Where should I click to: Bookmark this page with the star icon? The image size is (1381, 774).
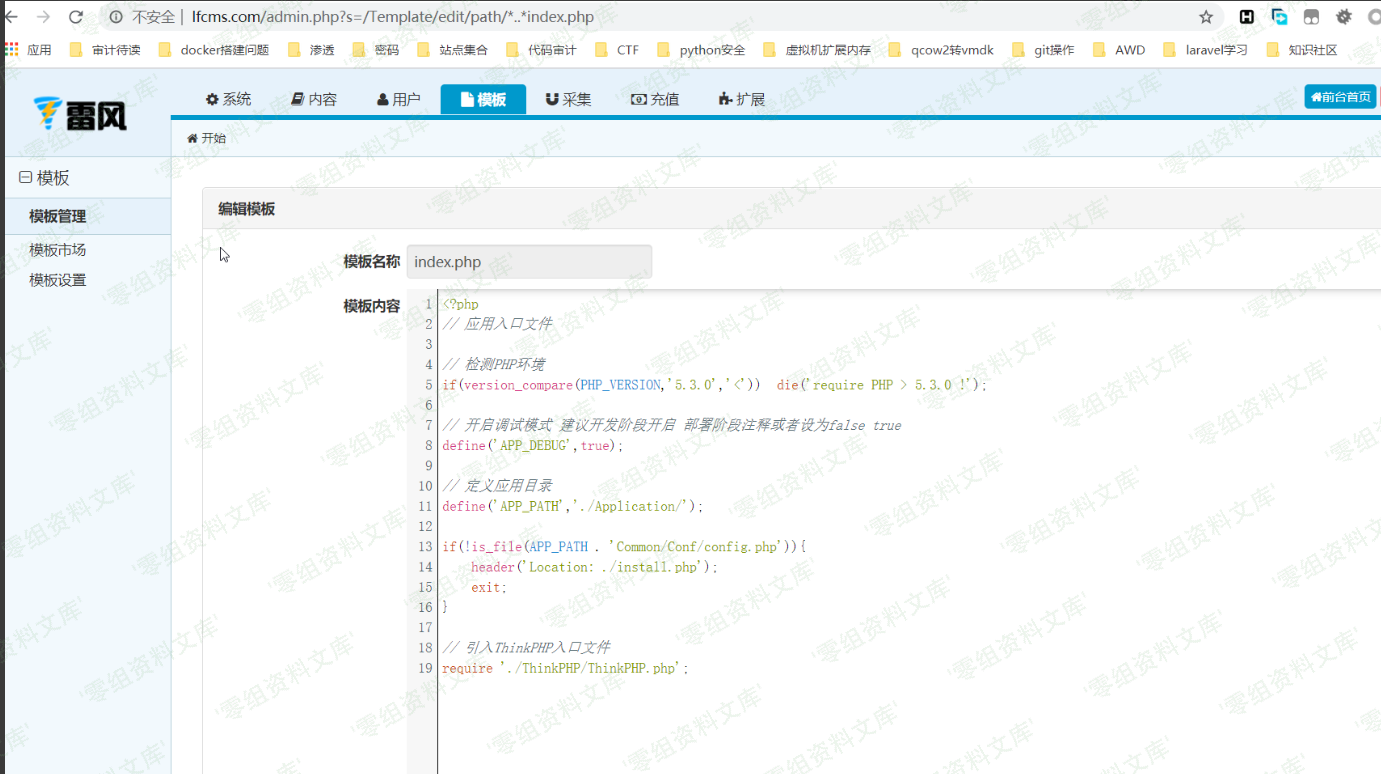[x=1206, y=17]
